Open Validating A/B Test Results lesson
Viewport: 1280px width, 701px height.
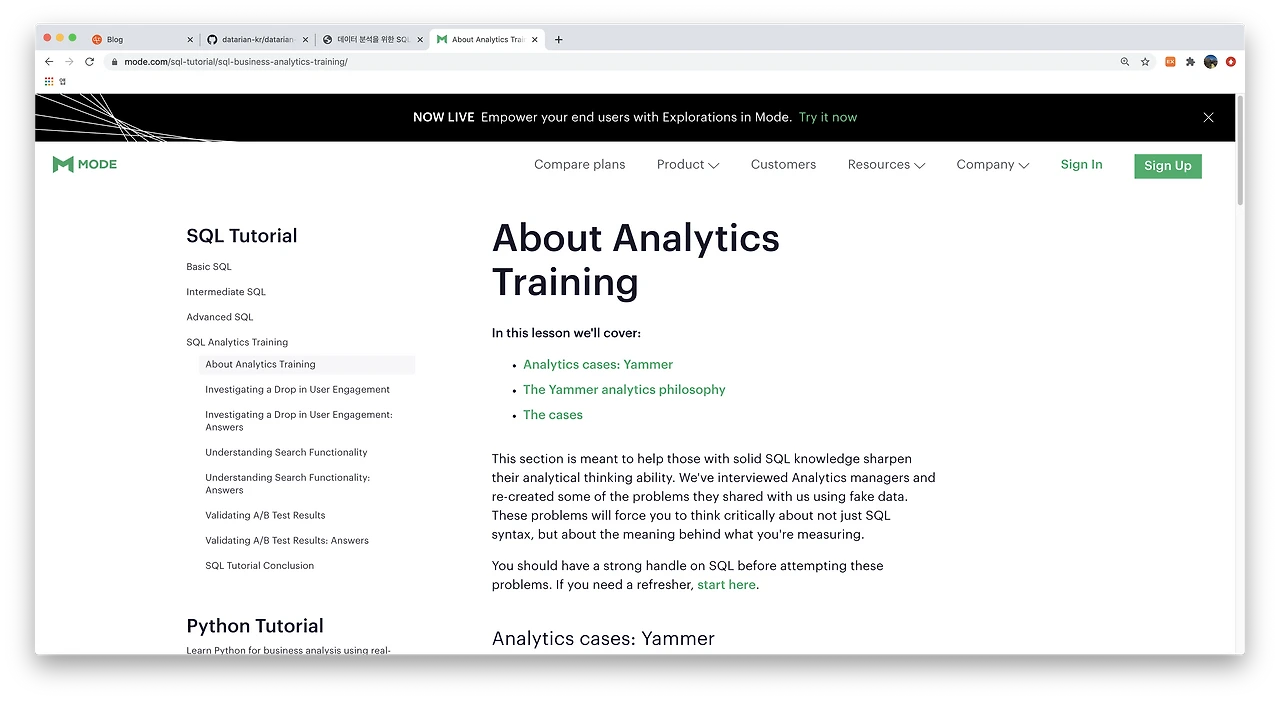coord(265,516)
